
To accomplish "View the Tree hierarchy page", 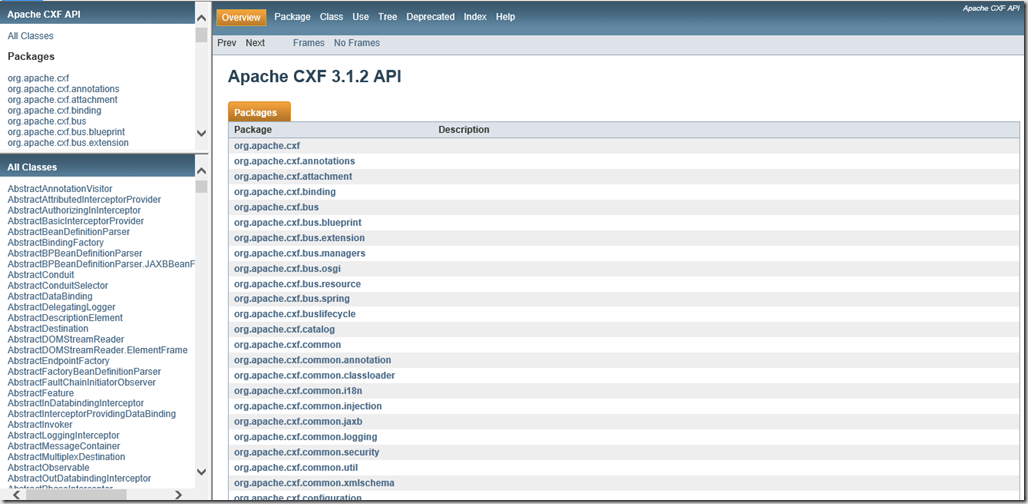I will pos(387,17).
